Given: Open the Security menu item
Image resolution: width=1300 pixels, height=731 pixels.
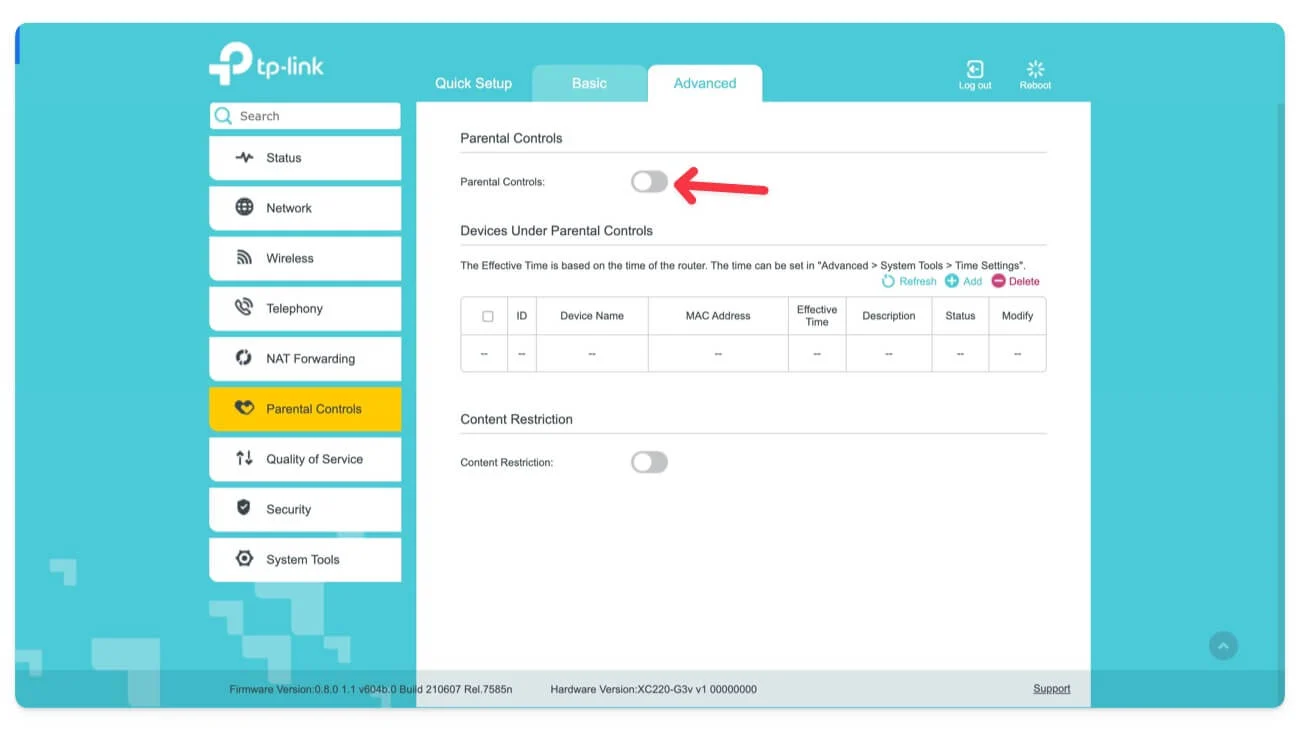Looking at the screenshot, I should (305, 509).
